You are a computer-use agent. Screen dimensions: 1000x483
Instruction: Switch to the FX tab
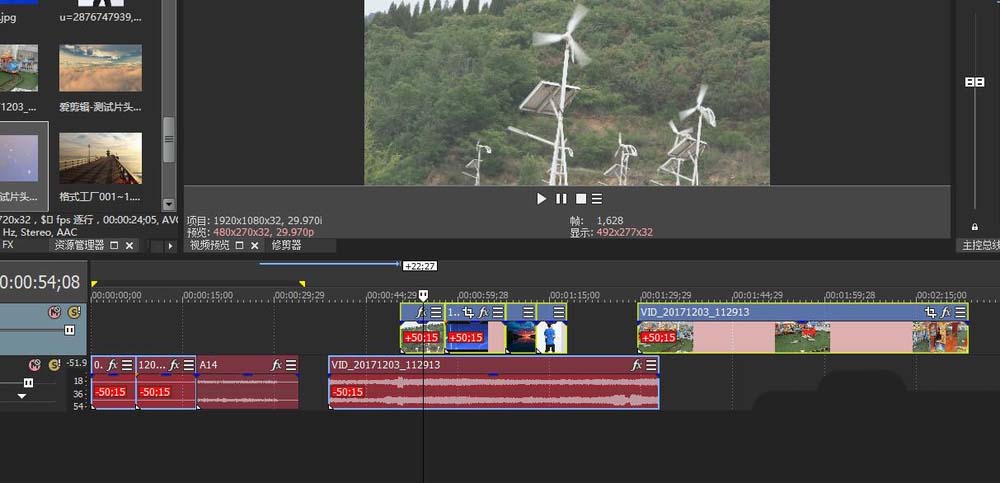(x=8, y=245)
